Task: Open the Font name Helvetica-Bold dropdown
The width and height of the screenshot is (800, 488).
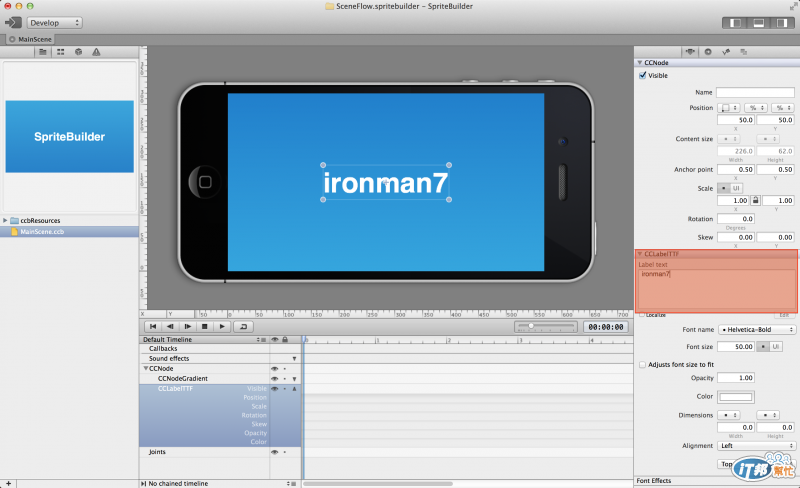Action: coord(757,330)
